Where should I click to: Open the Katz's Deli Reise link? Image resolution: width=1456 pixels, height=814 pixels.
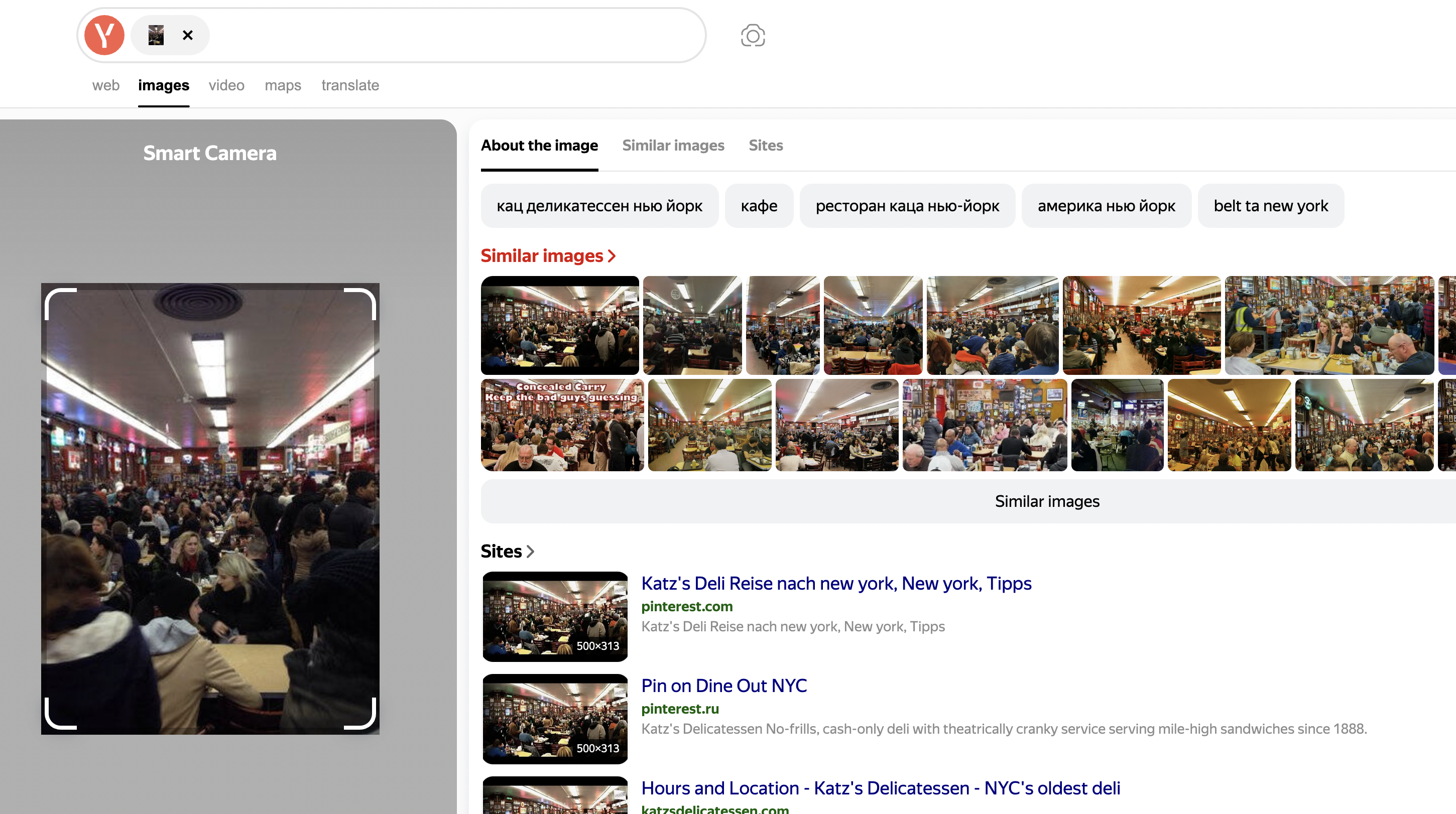[x=836, y=583]
